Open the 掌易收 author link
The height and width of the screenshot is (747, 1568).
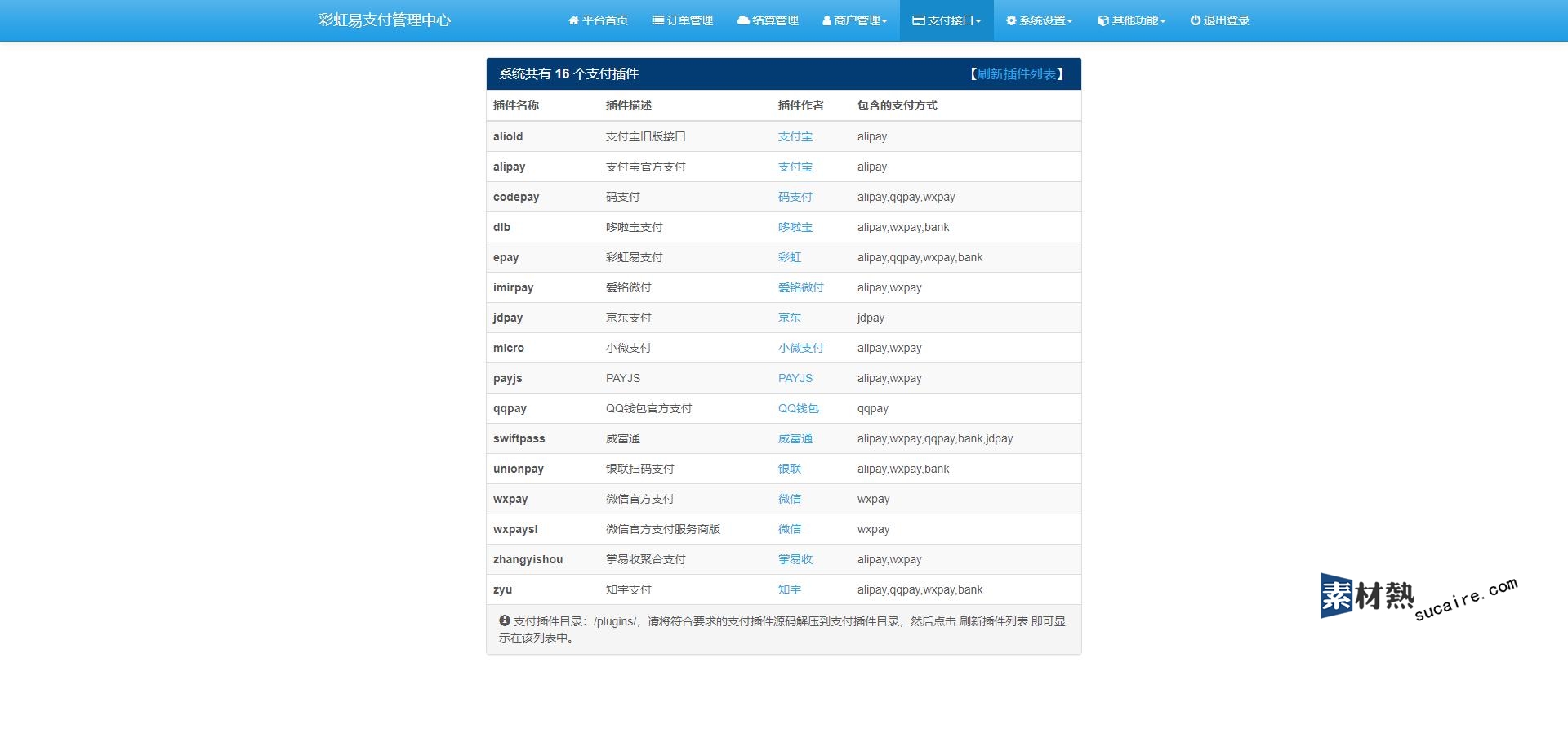click(795, 559)
